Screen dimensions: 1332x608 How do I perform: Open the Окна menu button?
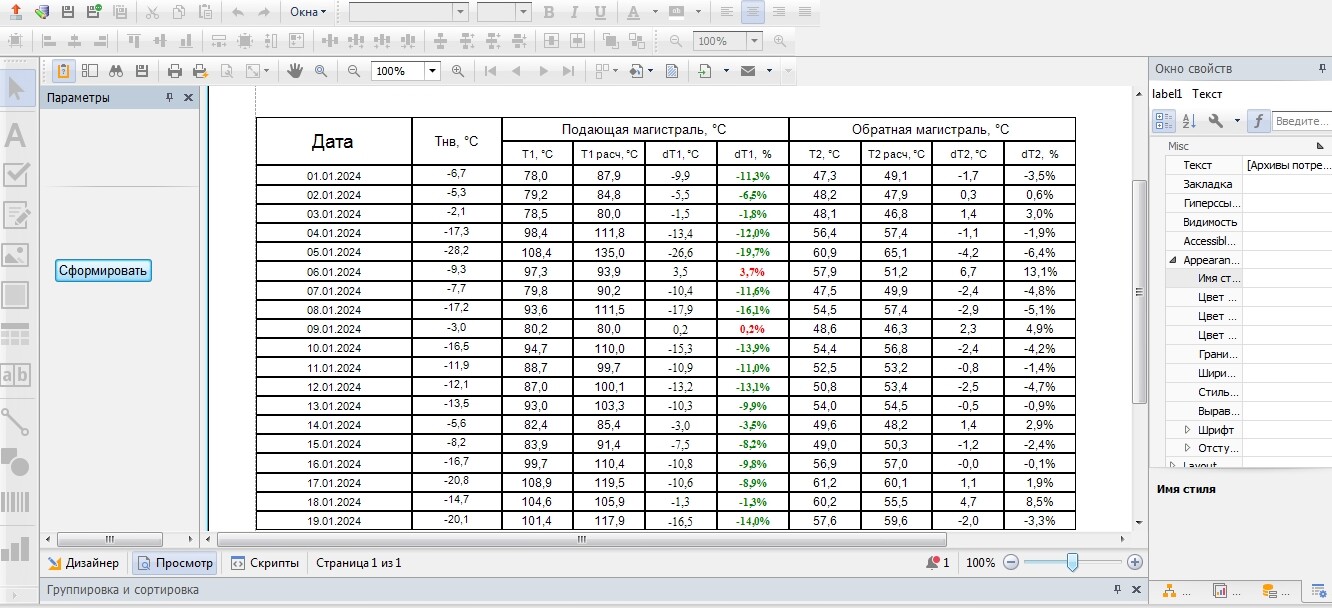pyautogui.click(x=308, y=12)
